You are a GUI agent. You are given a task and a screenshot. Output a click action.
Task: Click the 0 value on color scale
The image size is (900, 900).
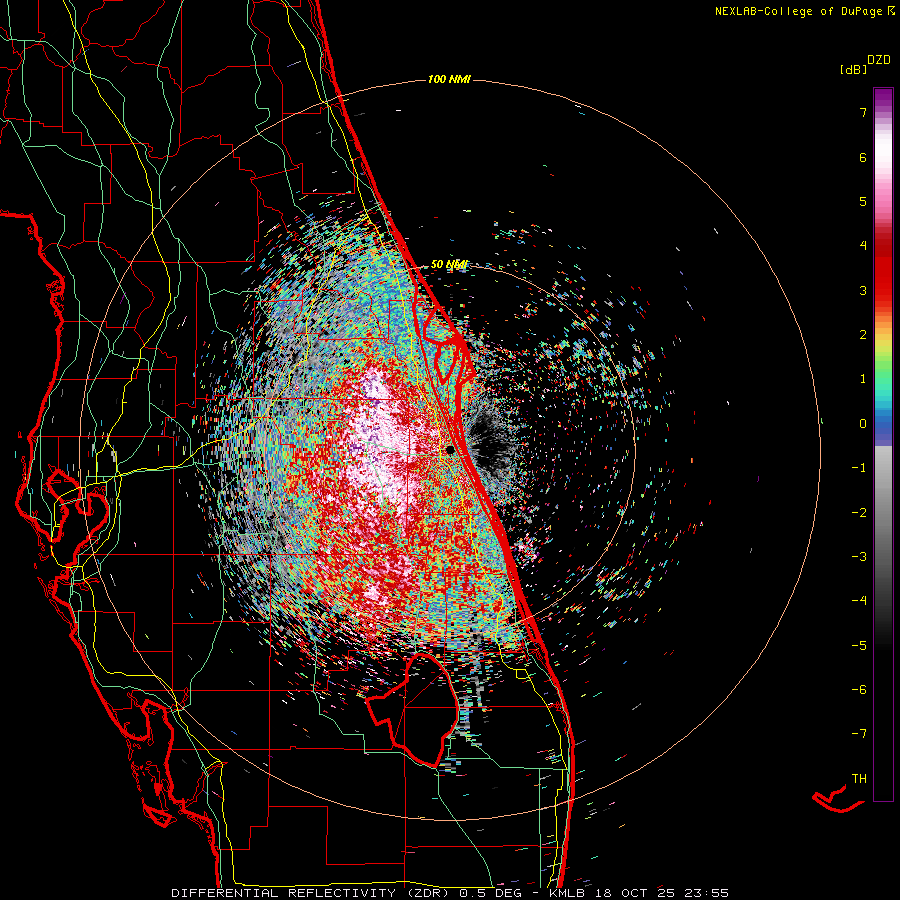(863, 424)
